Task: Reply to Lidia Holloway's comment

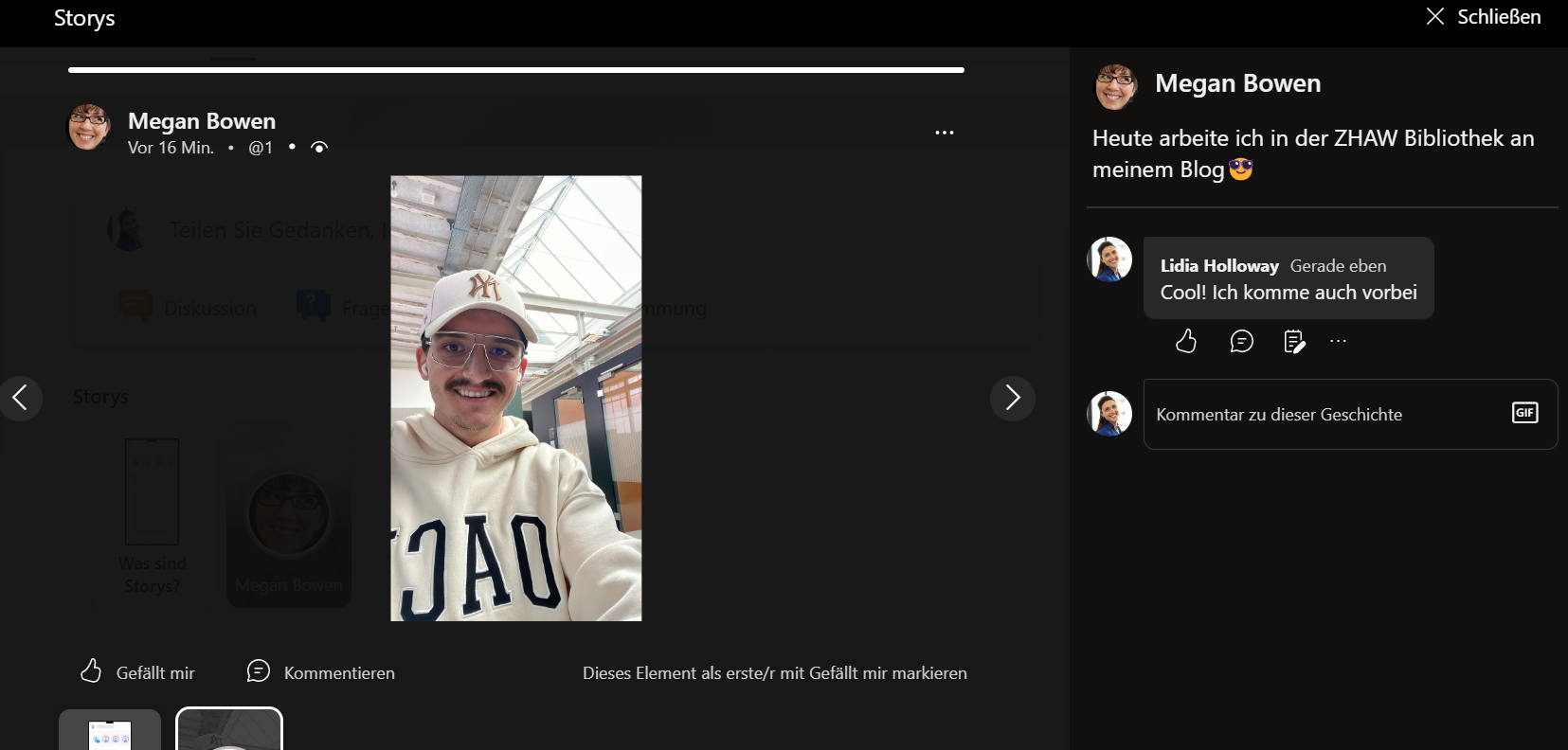Action: [1241, 341]
